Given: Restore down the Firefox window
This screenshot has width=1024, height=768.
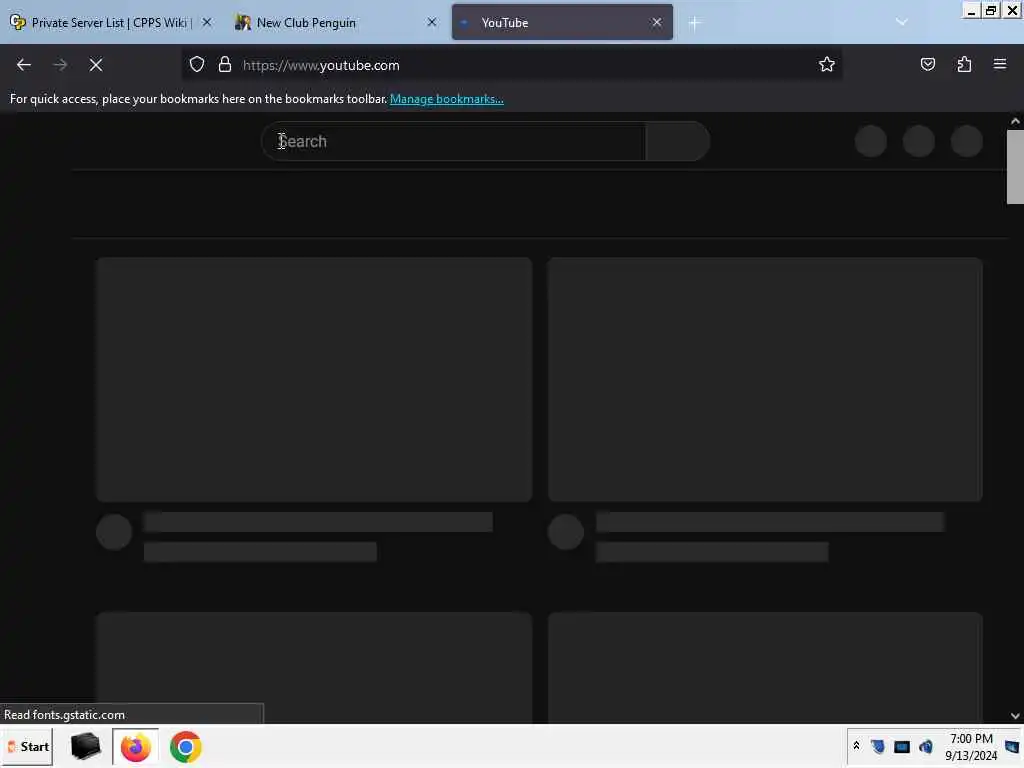Looking at the screenshot, I should 991,10.
